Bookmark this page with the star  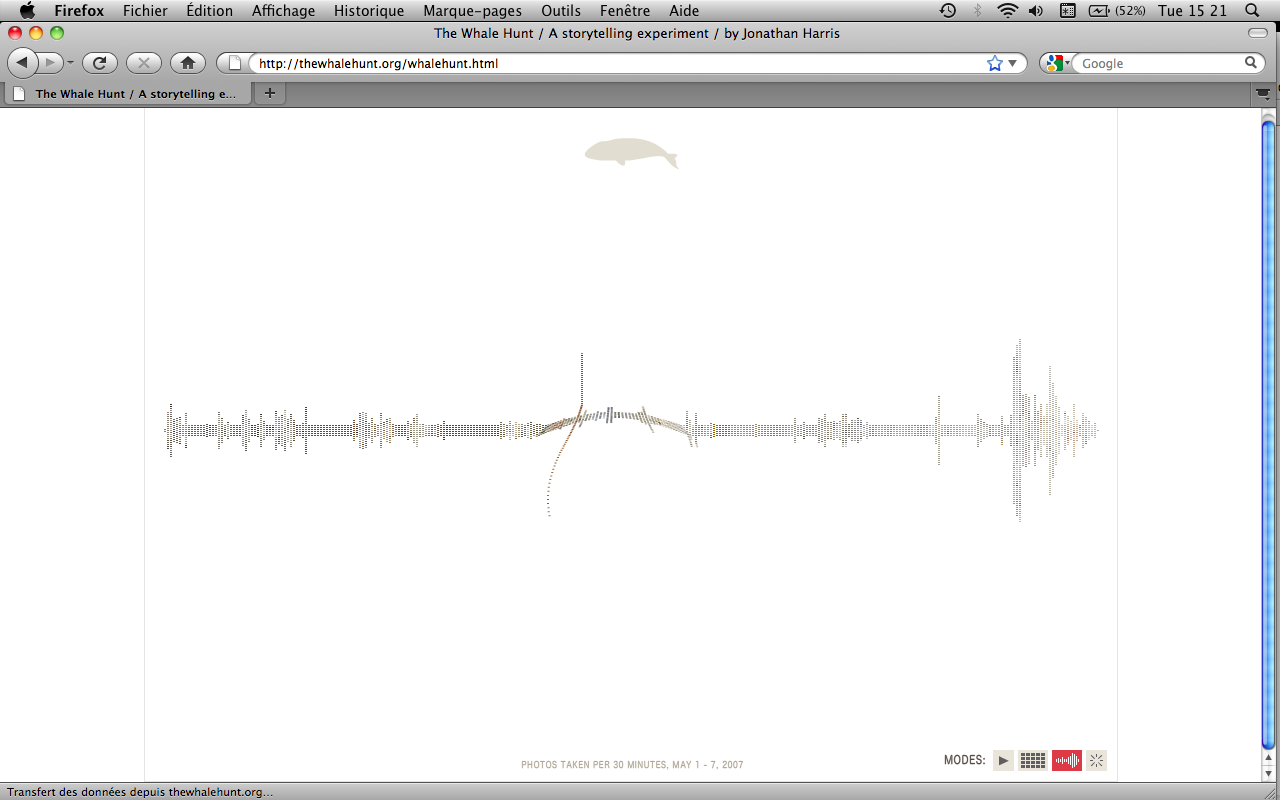pyautogui.click(x=994, y=63)
